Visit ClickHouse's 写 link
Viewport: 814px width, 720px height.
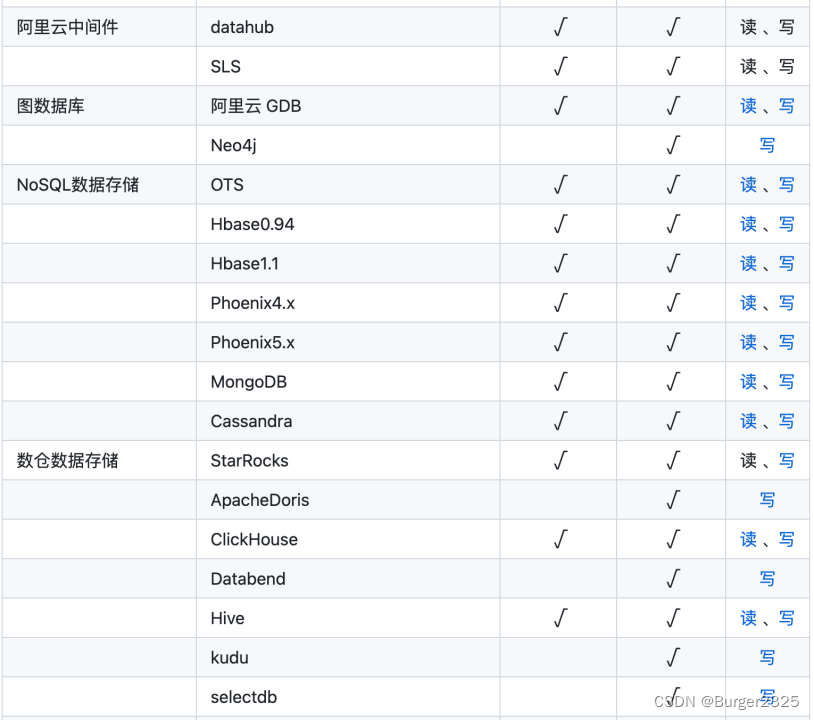click(786, 539)
